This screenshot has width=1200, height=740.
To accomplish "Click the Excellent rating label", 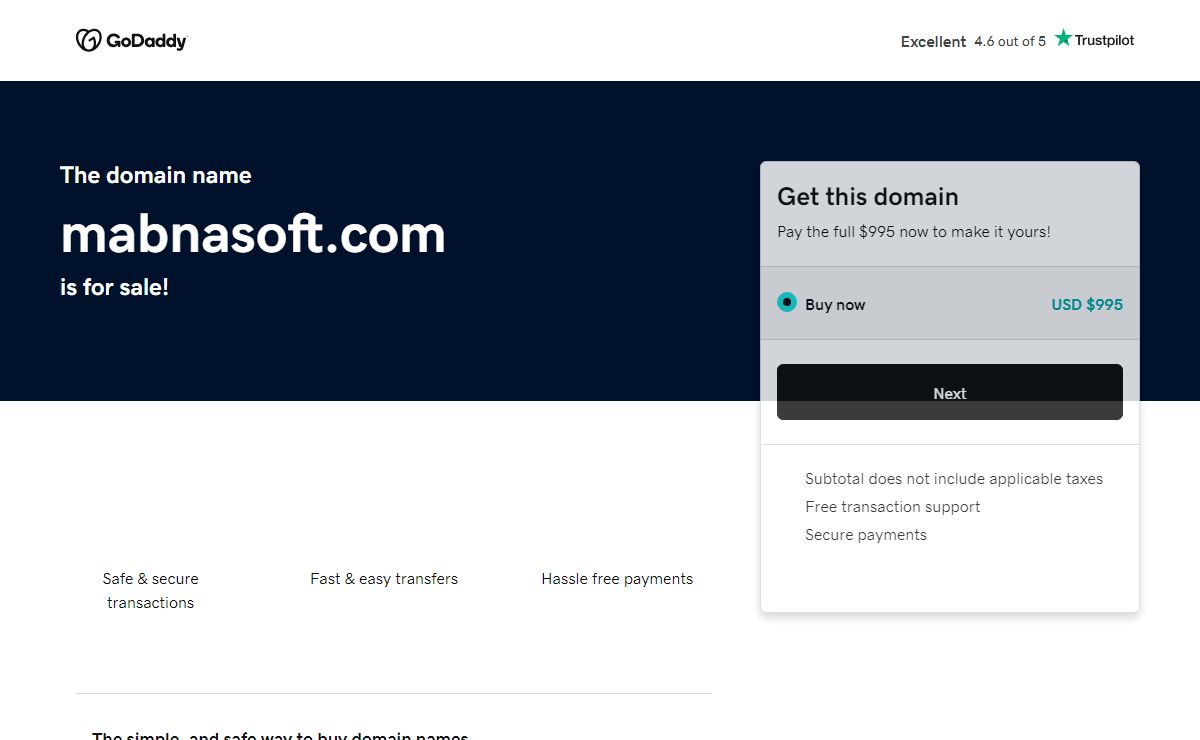I will [933, 42].
